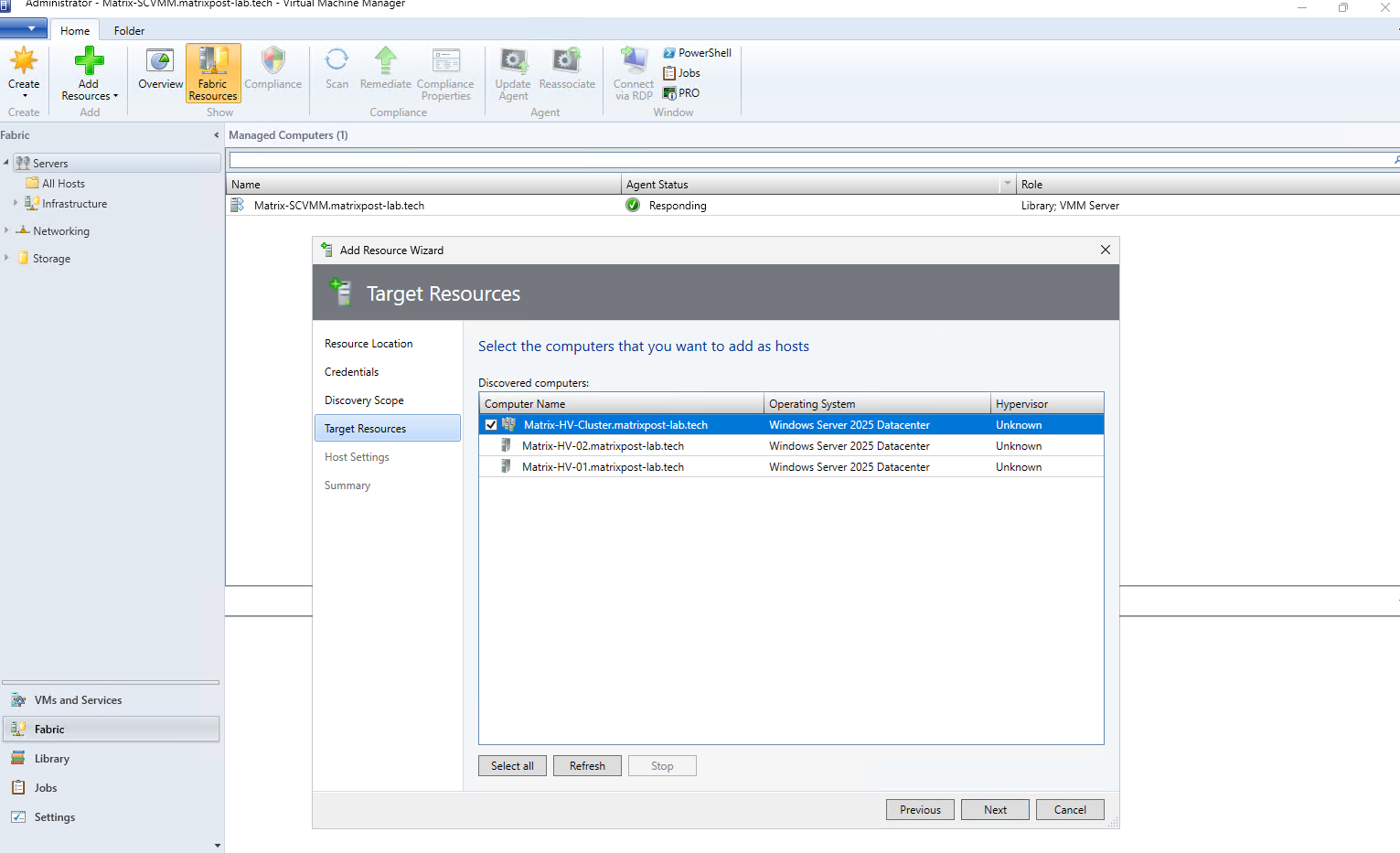Sort managed computers by Role column

[1207, 184]
